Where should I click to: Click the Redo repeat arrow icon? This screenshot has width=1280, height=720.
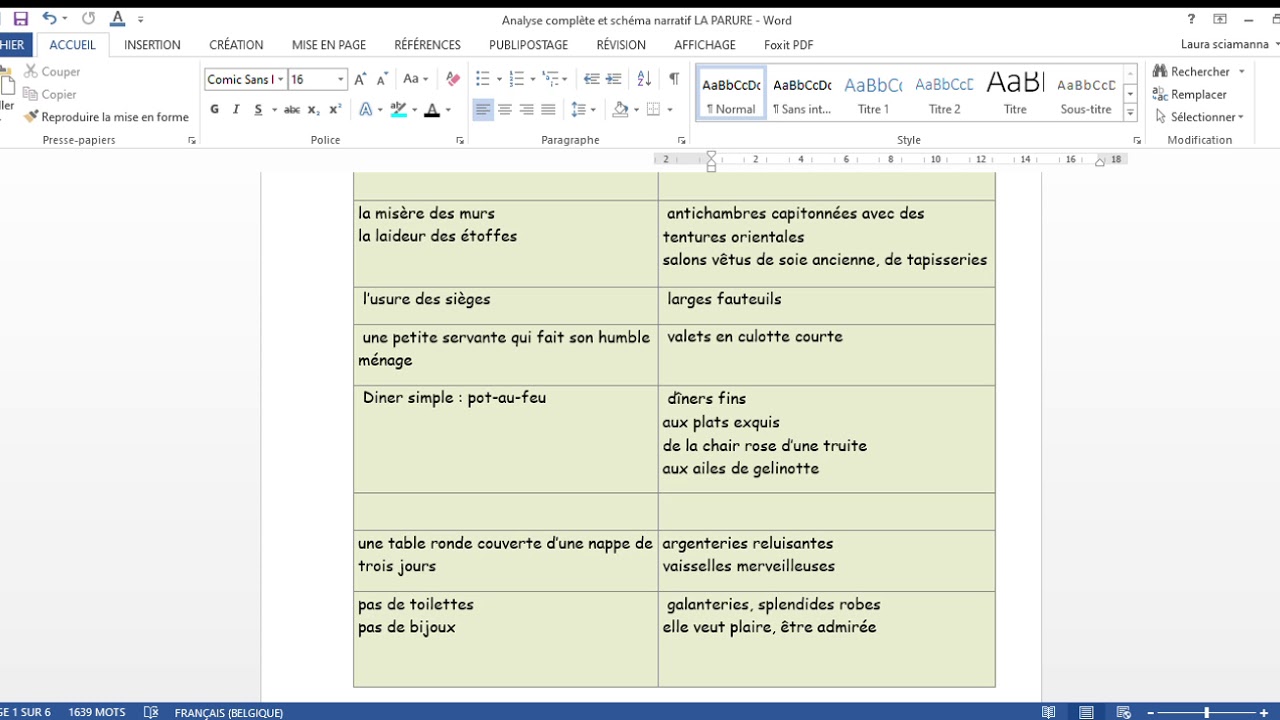point(88,19)
